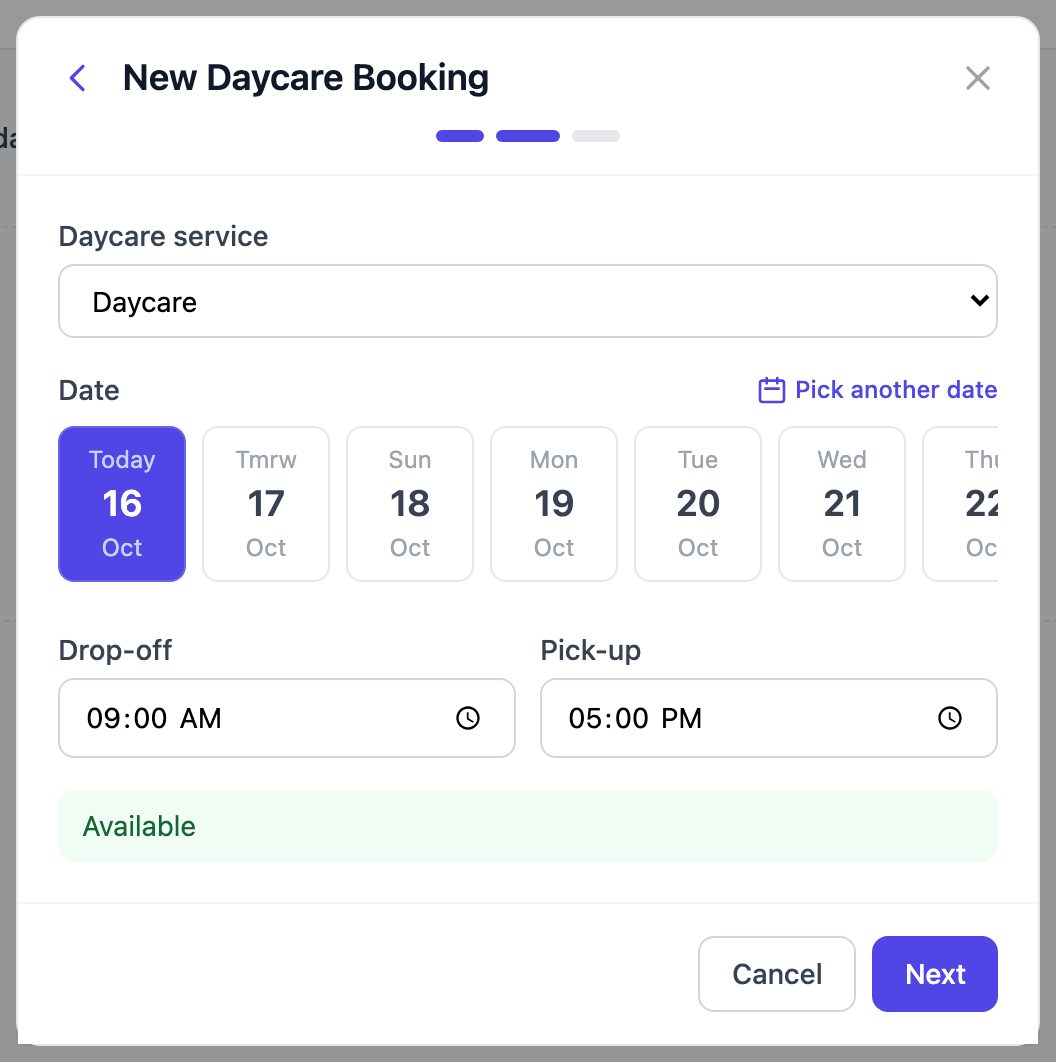Click the calendar icon beside Pick another date
Viewport: 1056px width, 1062px height.
pos(772,390)
